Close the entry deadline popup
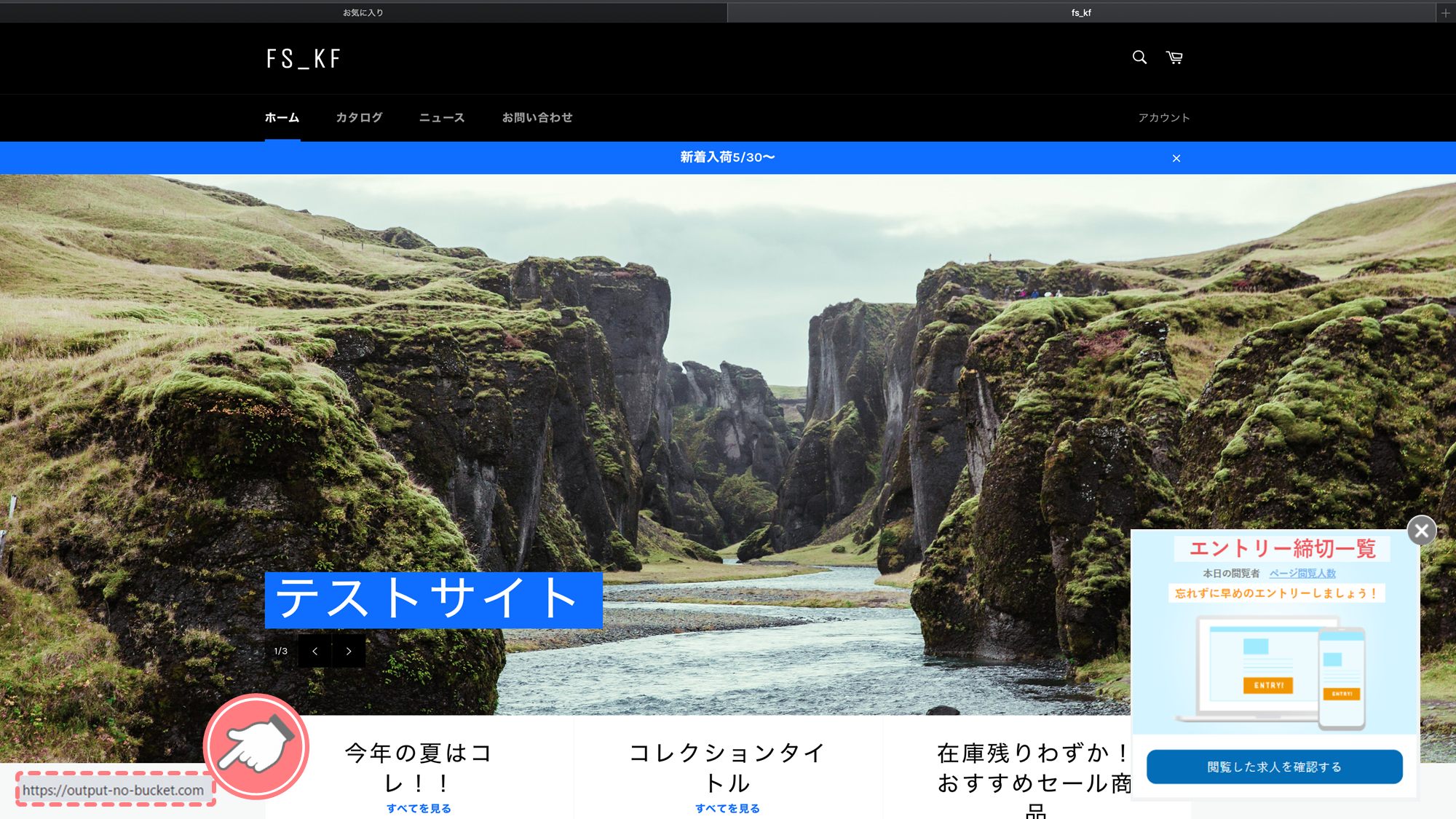Screen dimensions: 1456x819 pos(1422,531)
